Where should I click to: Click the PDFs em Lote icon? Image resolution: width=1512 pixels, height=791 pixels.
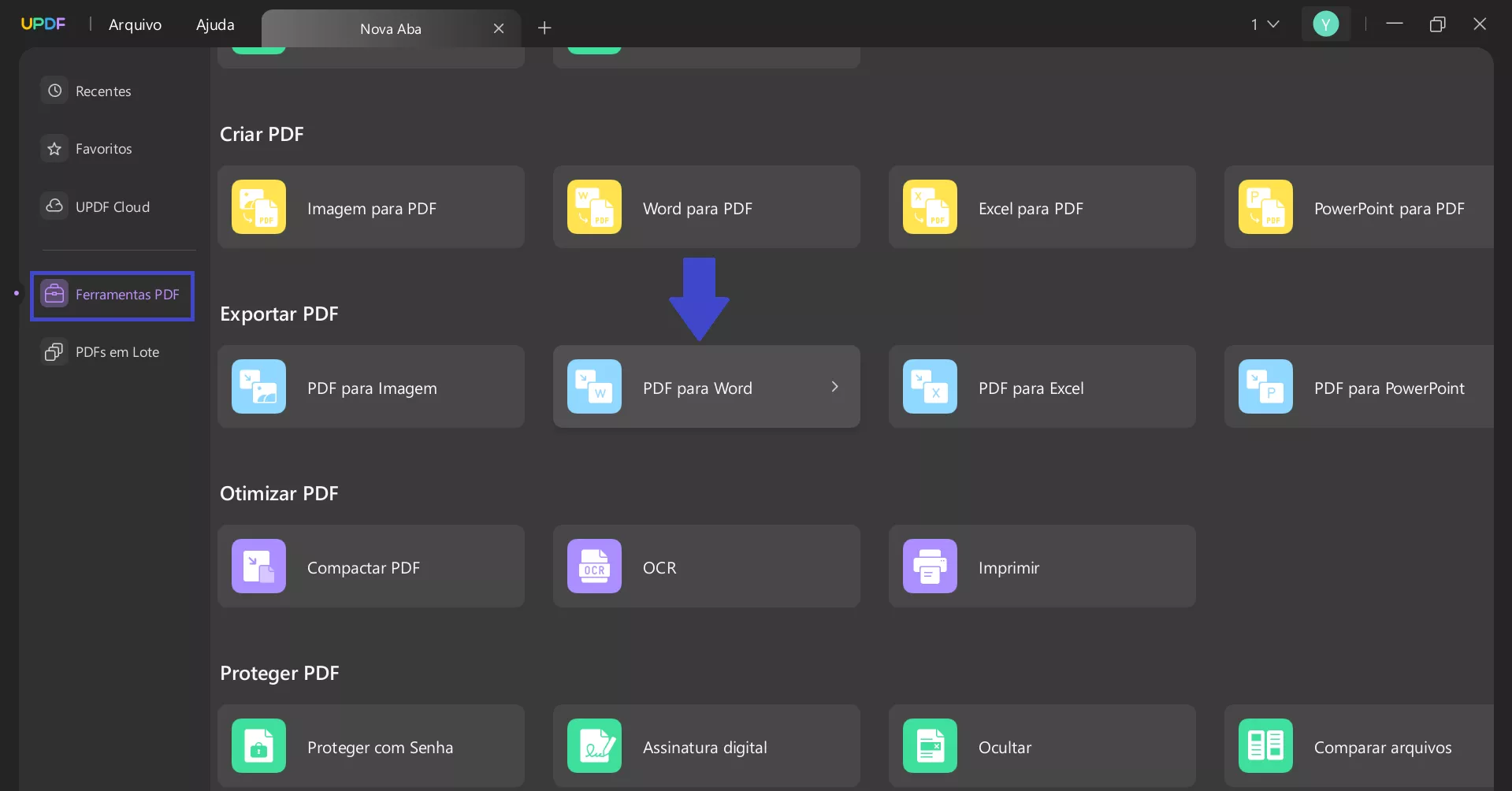coord(54,351)
